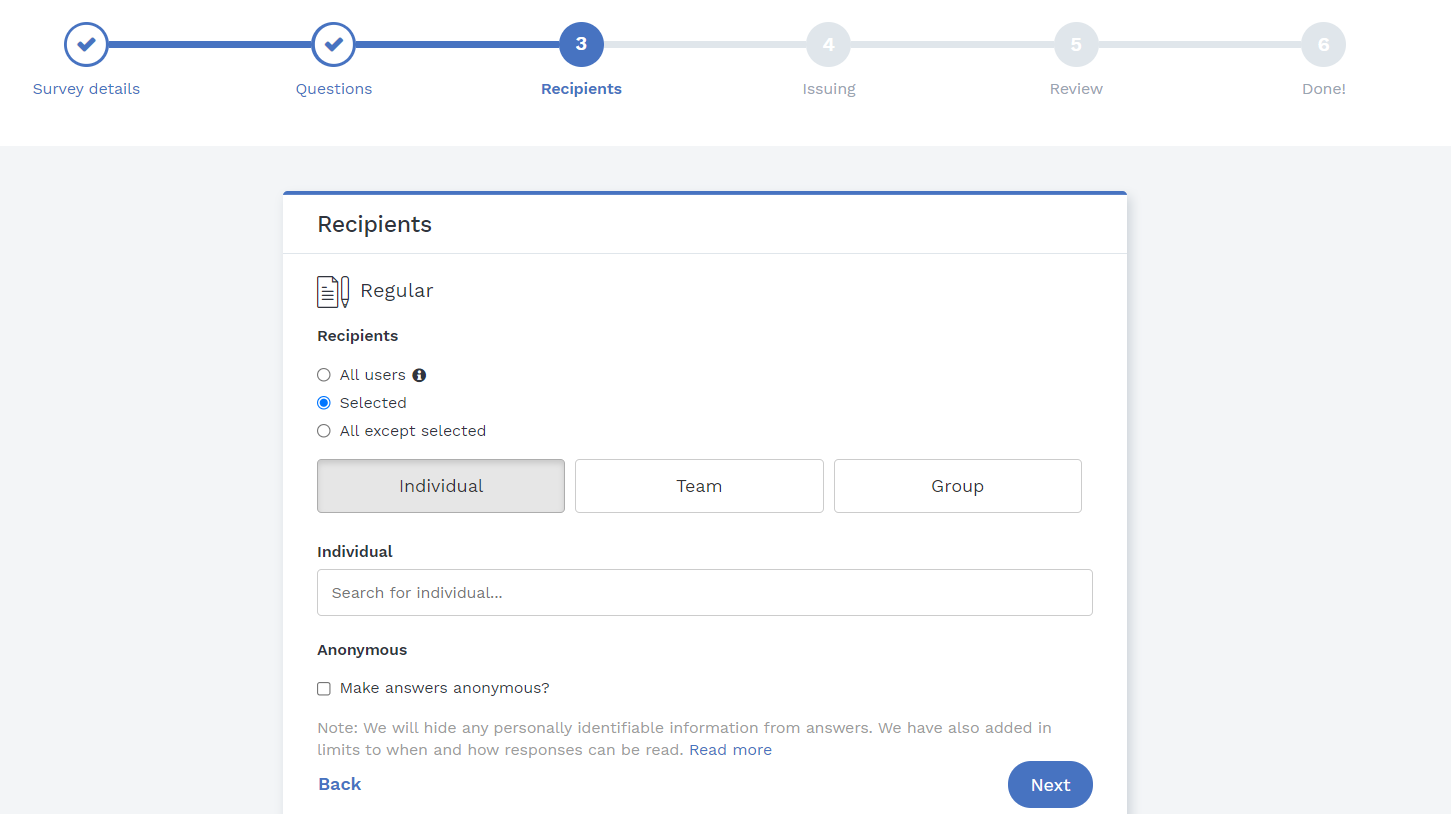Click the Back link
Image resolution: width=1451 pixels, height=814 pixels.
pos(340,784)
